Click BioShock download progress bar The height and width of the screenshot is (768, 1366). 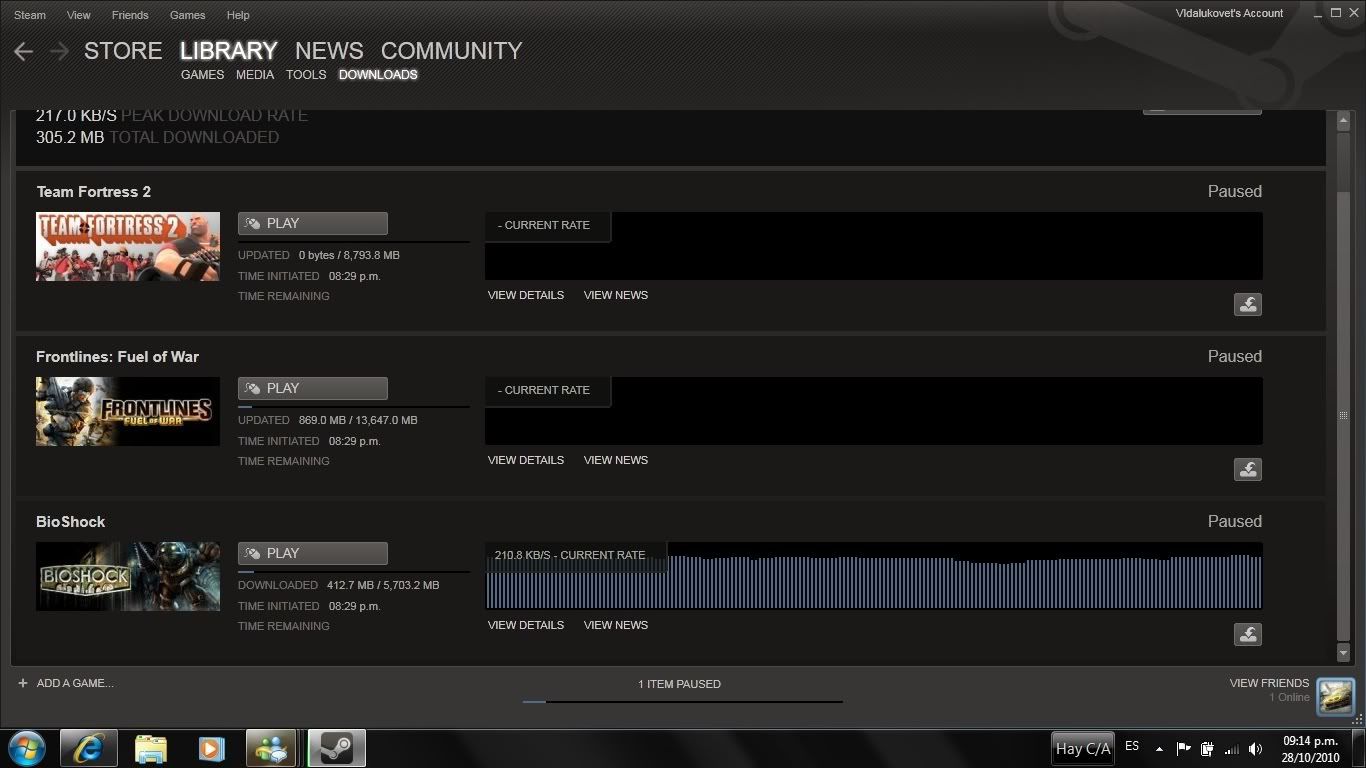pos(353,572)
